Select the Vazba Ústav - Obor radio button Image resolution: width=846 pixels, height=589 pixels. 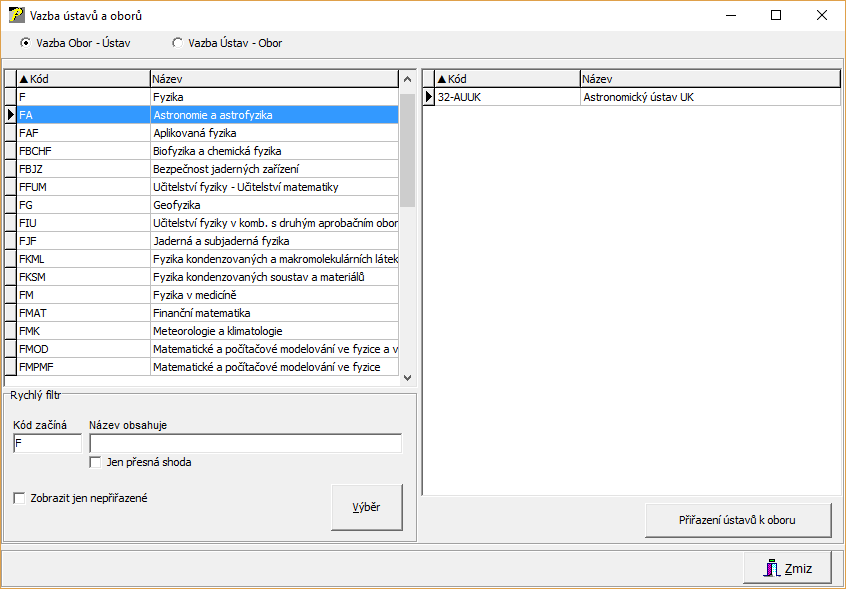tap(178, 43)
